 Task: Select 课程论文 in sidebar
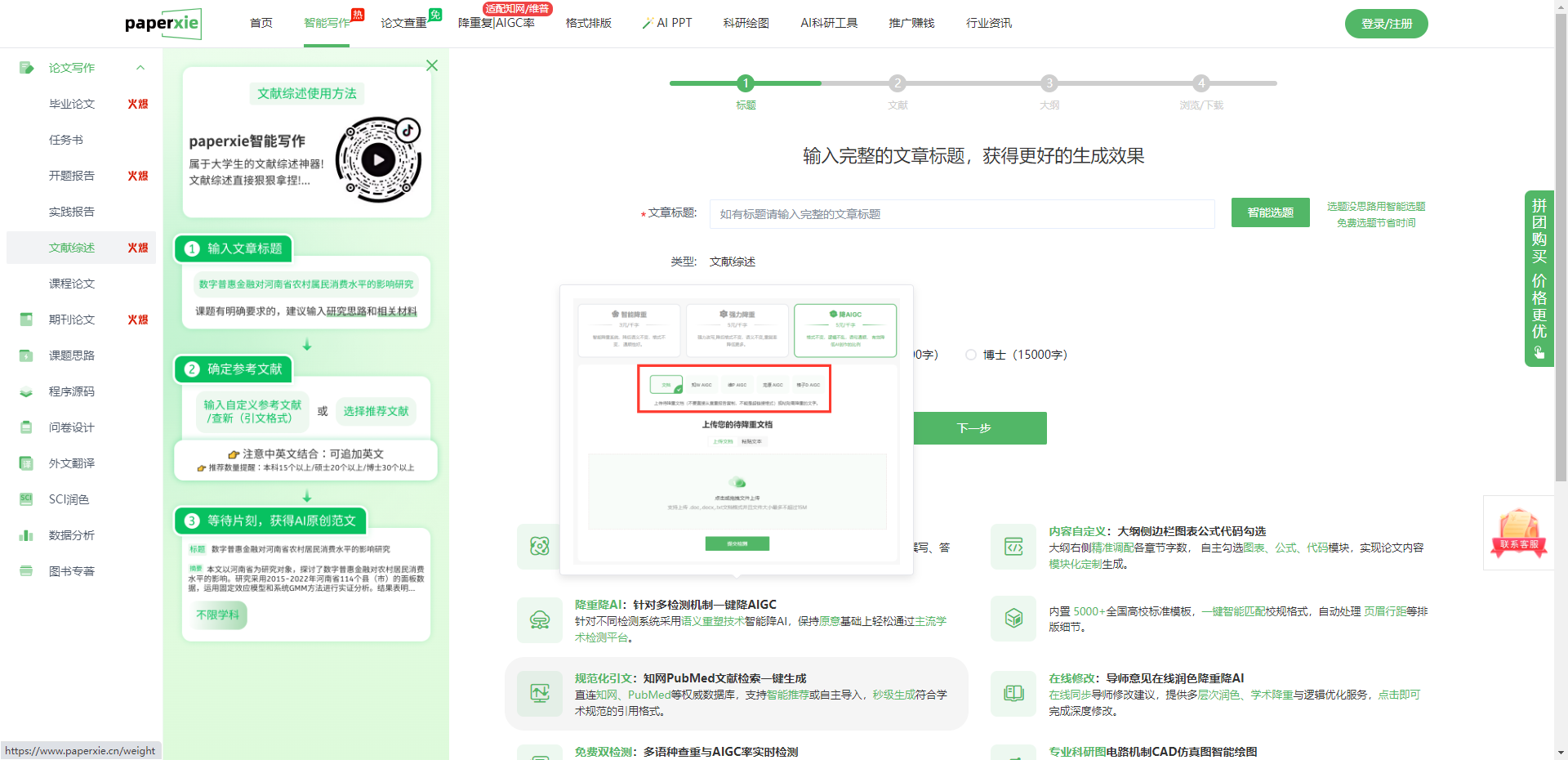(x=72, y=284)
